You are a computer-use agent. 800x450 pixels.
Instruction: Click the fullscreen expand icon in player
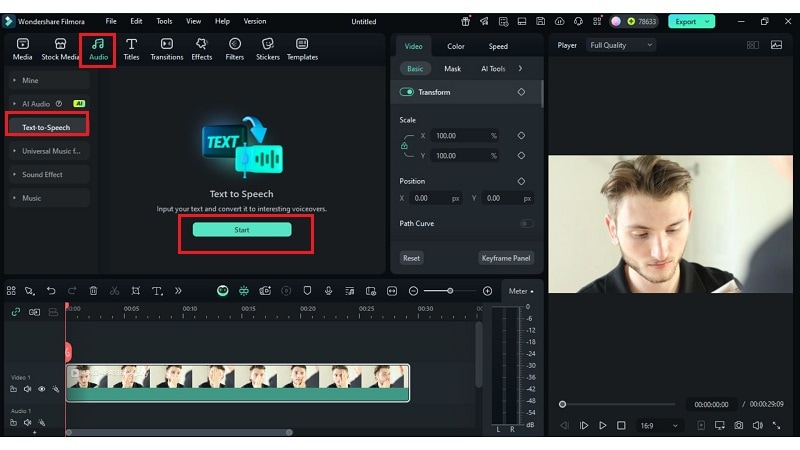[777, 425]
